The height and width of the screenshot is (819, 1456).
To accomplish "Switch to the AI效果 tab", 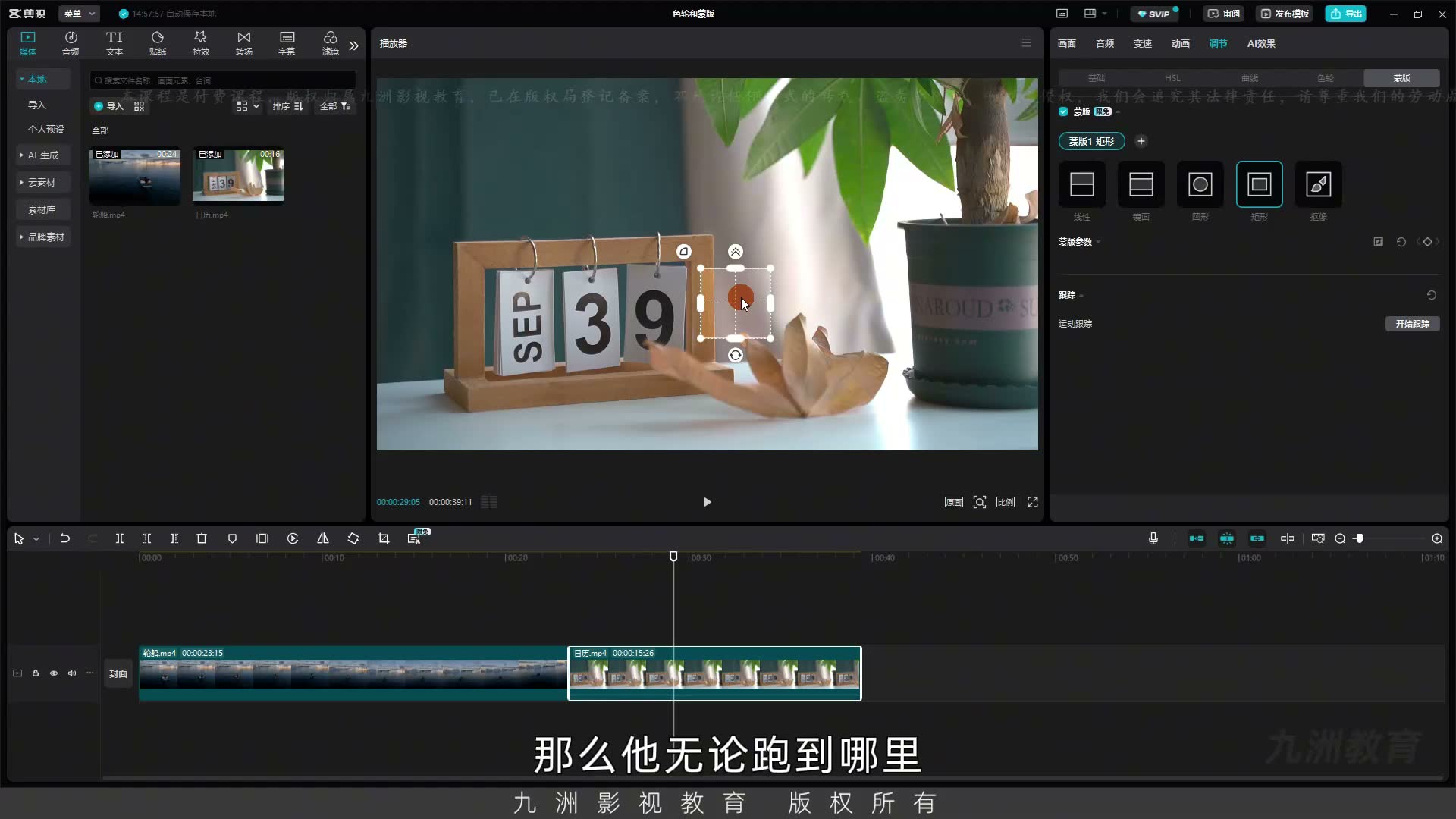I will (x=1261, y=43).
